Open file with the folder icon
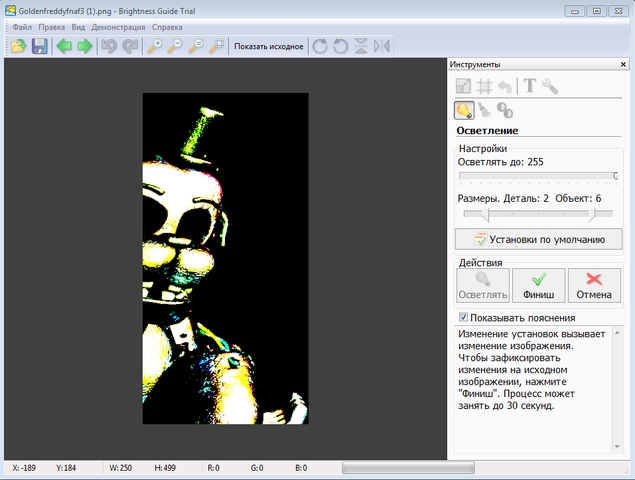Screen dimensions: 635x480 point(19,46)
